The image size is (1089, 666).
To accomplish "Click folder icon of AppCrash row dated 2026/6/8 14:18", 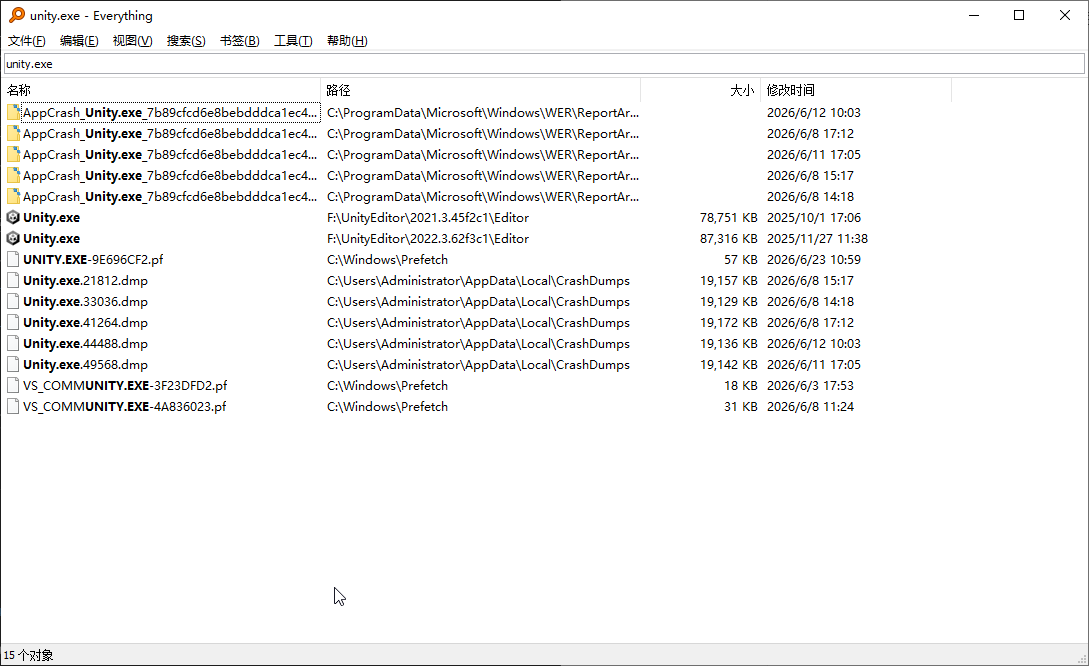I will 13,197.
